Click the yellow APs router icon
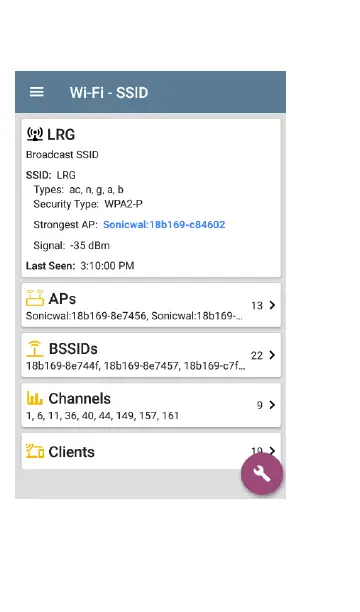The height and width of the screenshot is (612, 360). (35, 298)
